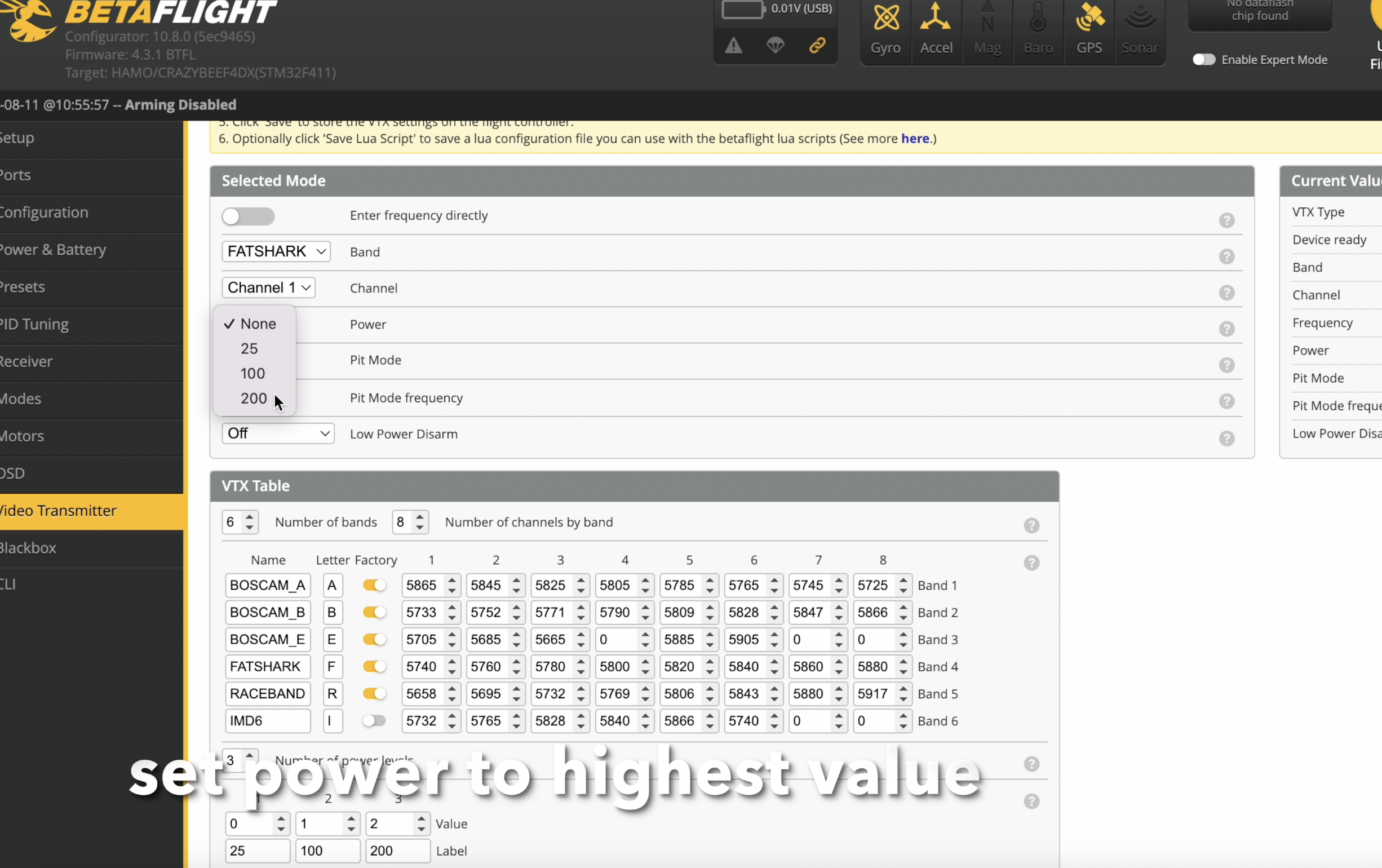Select 200 from power dropdown list
This screenshot has height=868, width=1382.
coord(254,398)
